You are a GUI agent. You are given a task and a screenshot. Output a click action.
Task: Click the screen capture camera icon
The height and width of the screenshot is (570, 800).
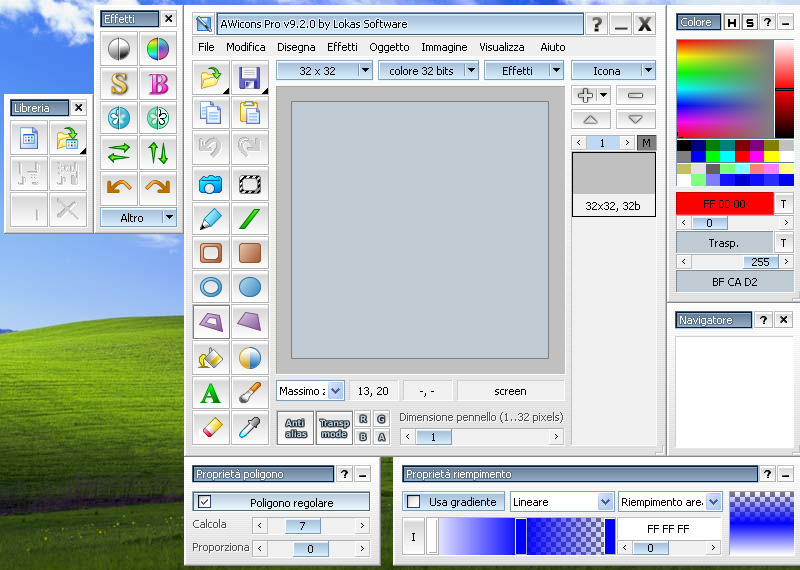(x=210, y=184)
